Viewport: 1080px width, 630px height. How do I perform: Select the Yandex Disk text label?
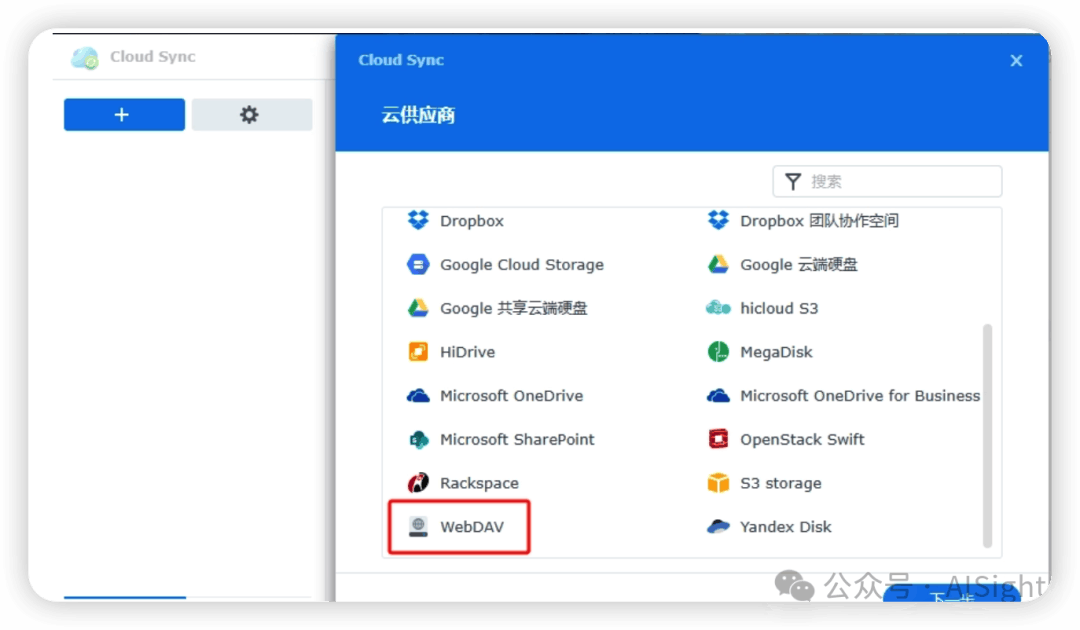click(x=785, y=527)
